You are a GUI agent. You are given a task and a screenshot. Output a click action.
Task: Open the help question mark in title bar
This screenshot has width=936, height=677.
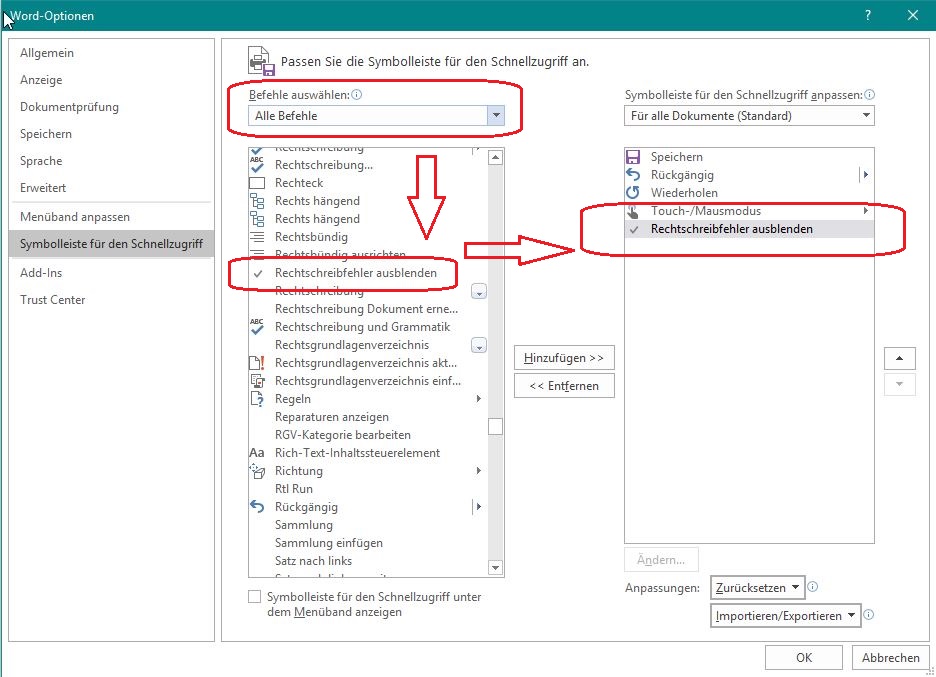point(868,16)
